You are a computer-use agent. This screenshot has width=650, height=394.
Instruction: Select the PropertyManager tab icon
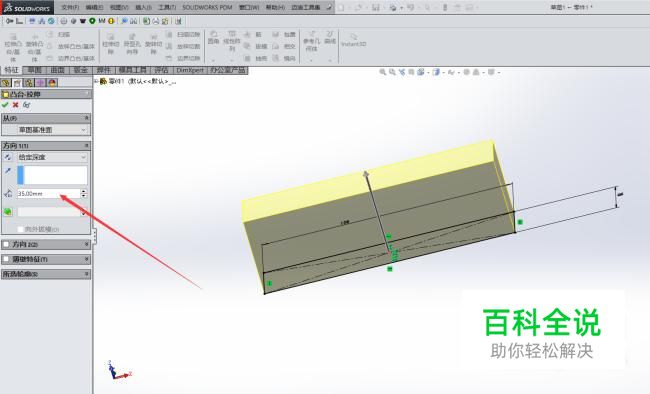[17, 83]
